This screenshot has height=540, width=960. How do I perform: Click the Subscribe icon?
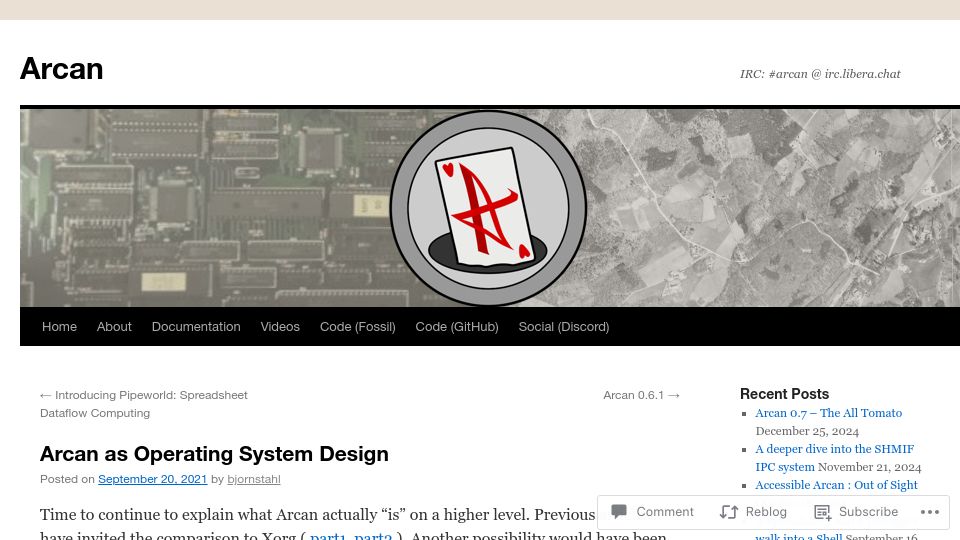(822, 512)
